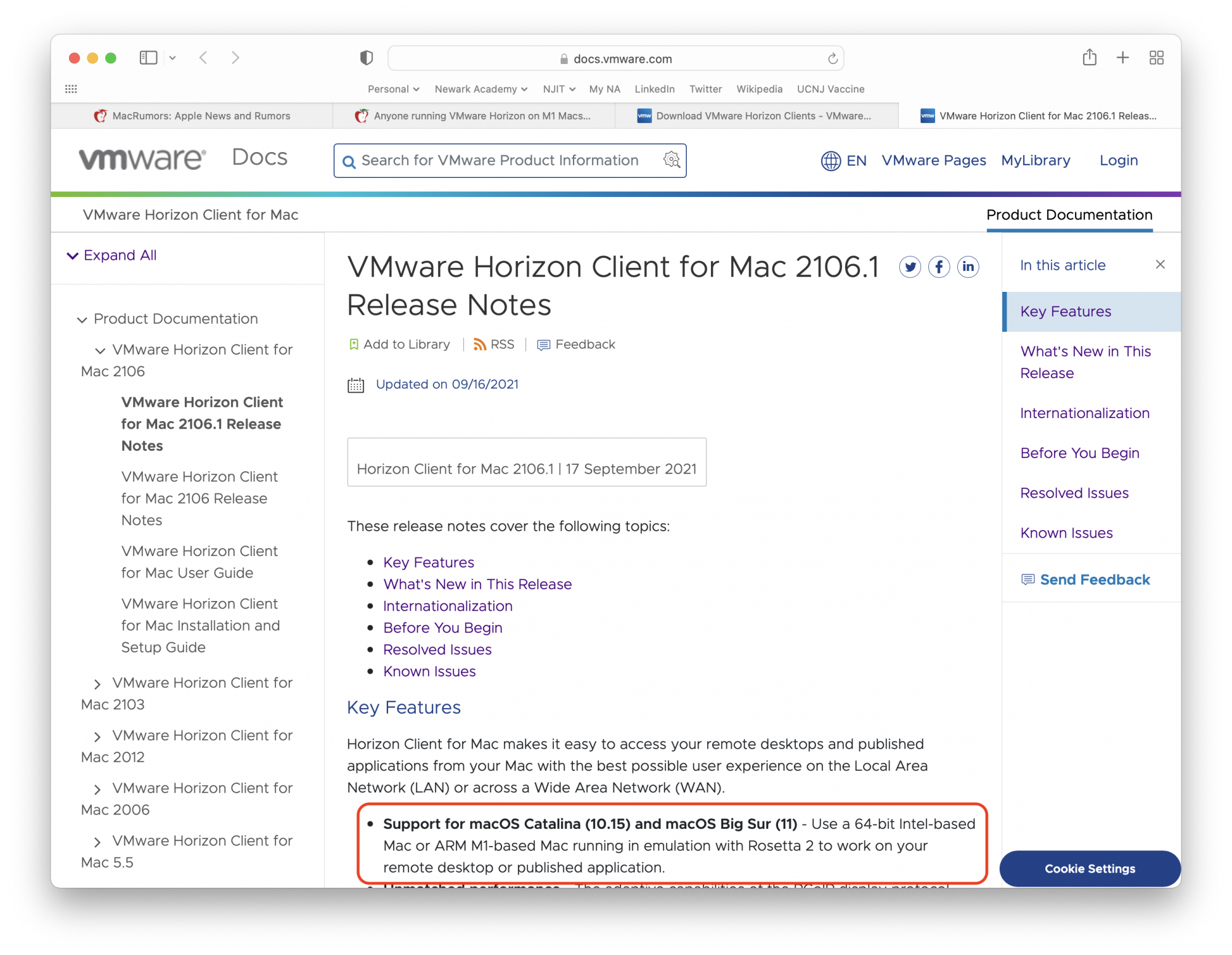Select Key Features in the article panel
Image resolution: width=1232 pixels, height=955 pixels.
click(x=1092, y=312)
